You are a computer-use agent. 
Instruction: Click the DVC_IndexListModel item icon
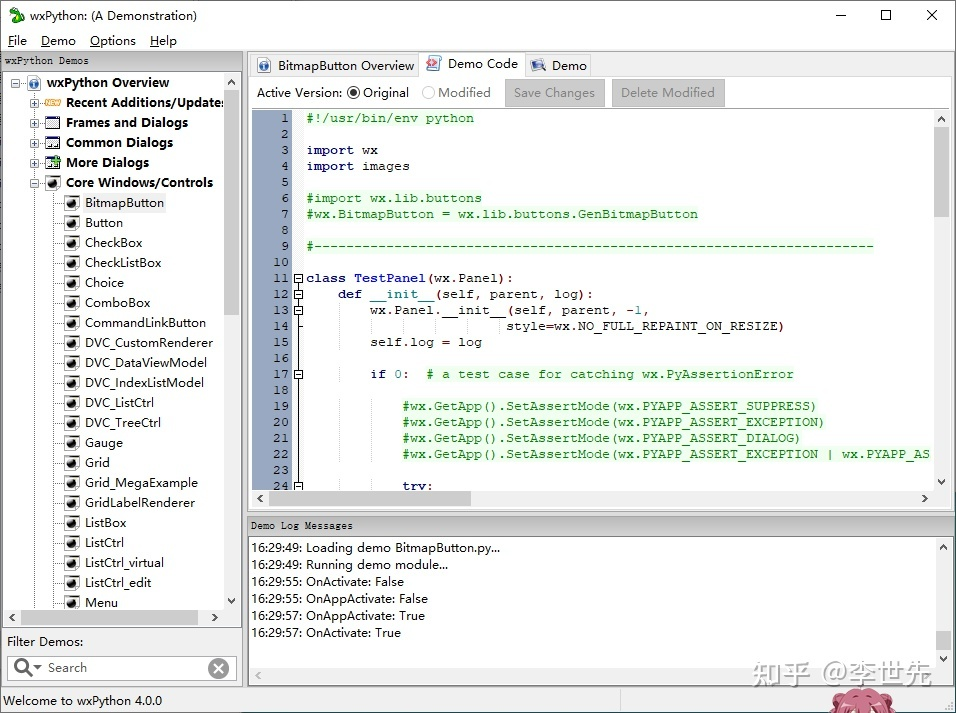tap(72, 382)
